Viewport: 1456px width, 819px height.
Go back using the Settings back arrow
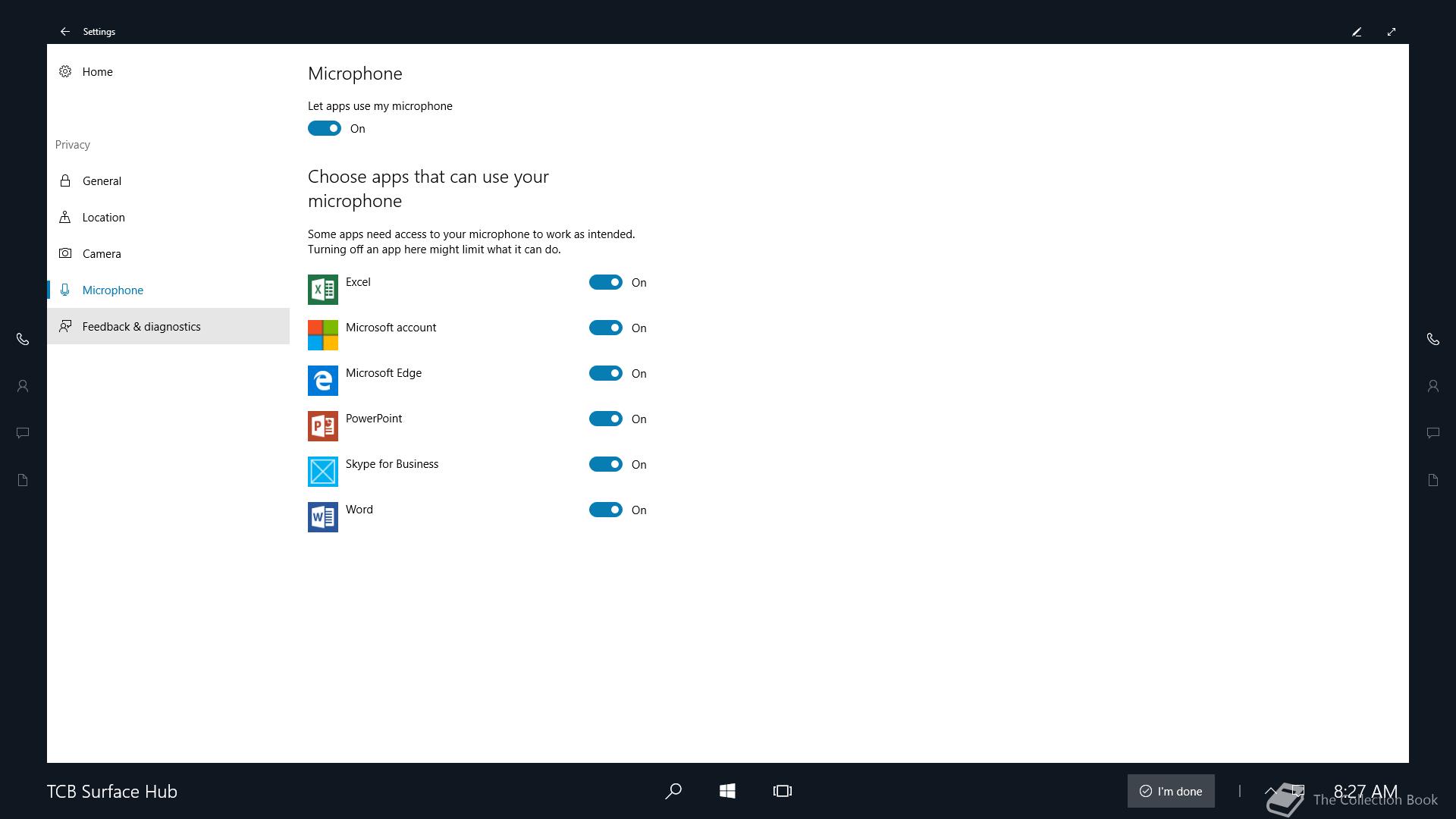65,32
